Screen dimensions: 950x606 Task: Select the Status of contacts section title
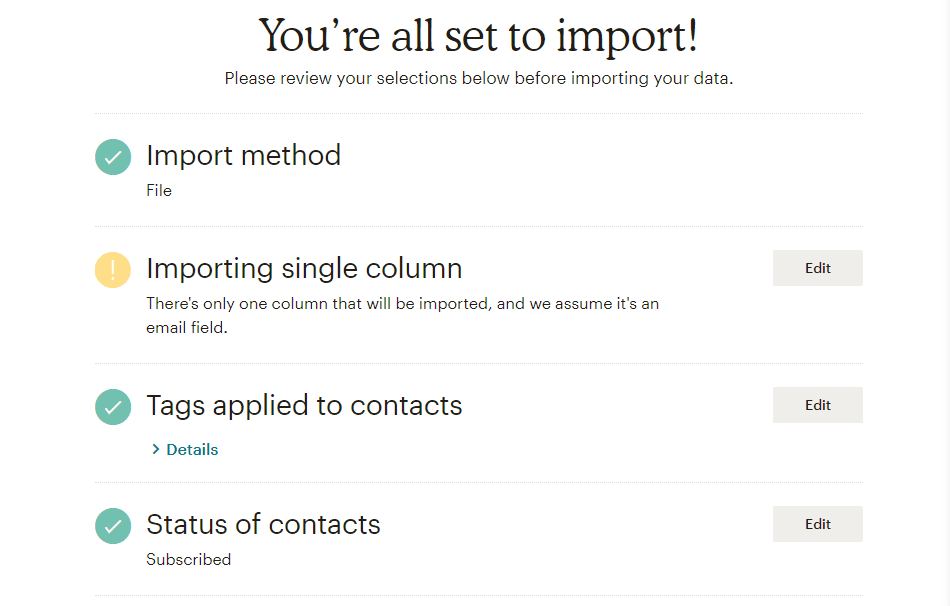(x=263, y=524)
